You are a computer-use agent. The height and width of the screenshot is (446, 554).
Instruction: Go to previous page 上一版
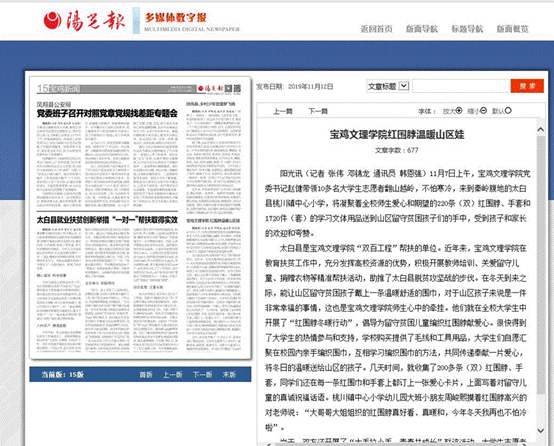(x=172, y=375)
